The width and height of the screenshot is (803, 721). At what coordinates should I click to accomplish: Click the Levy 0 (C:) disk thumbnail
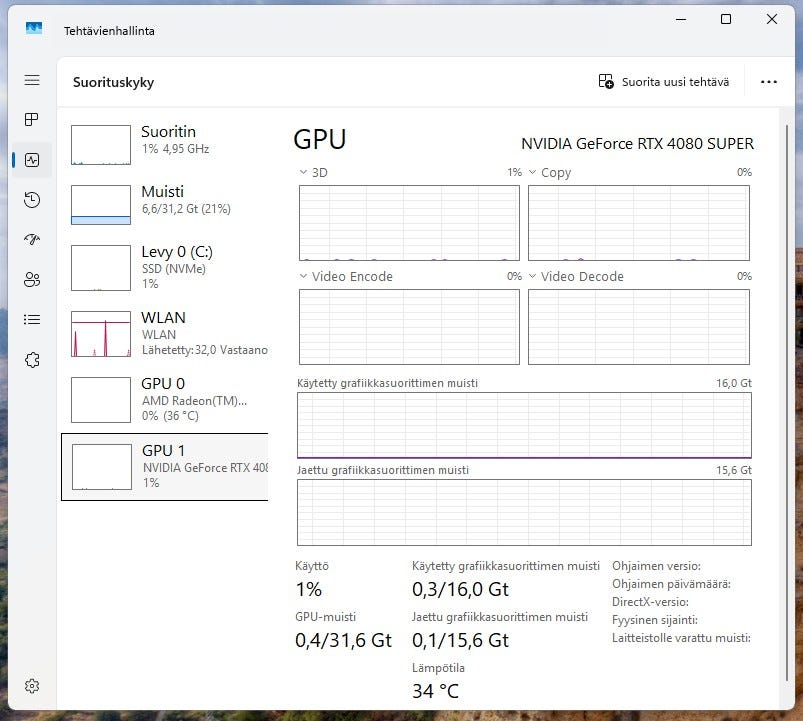point(101,267)
